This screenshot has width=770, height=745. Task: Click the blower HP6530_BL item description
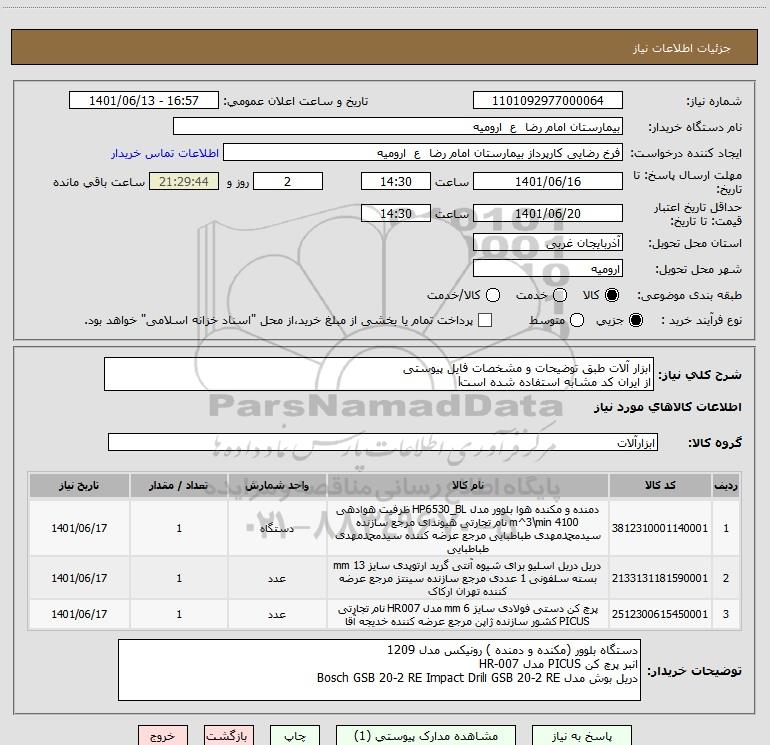468,528
